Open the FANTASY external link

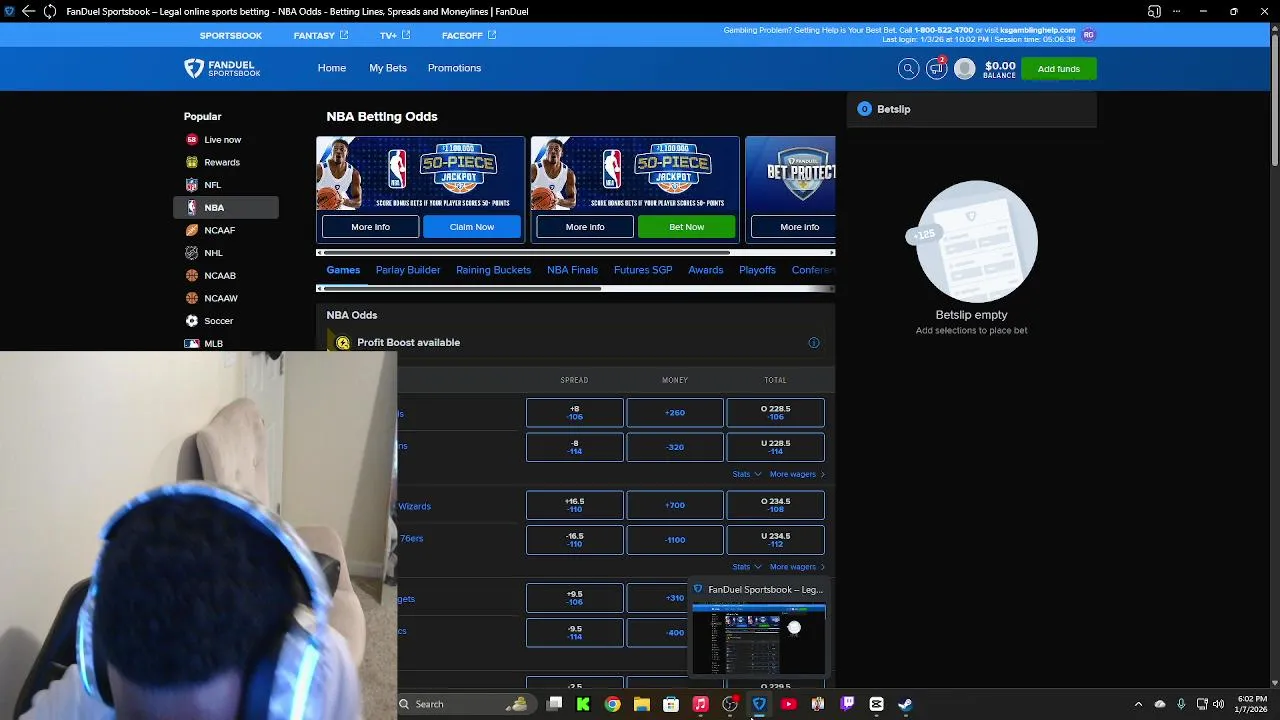(x=321, y=35)
